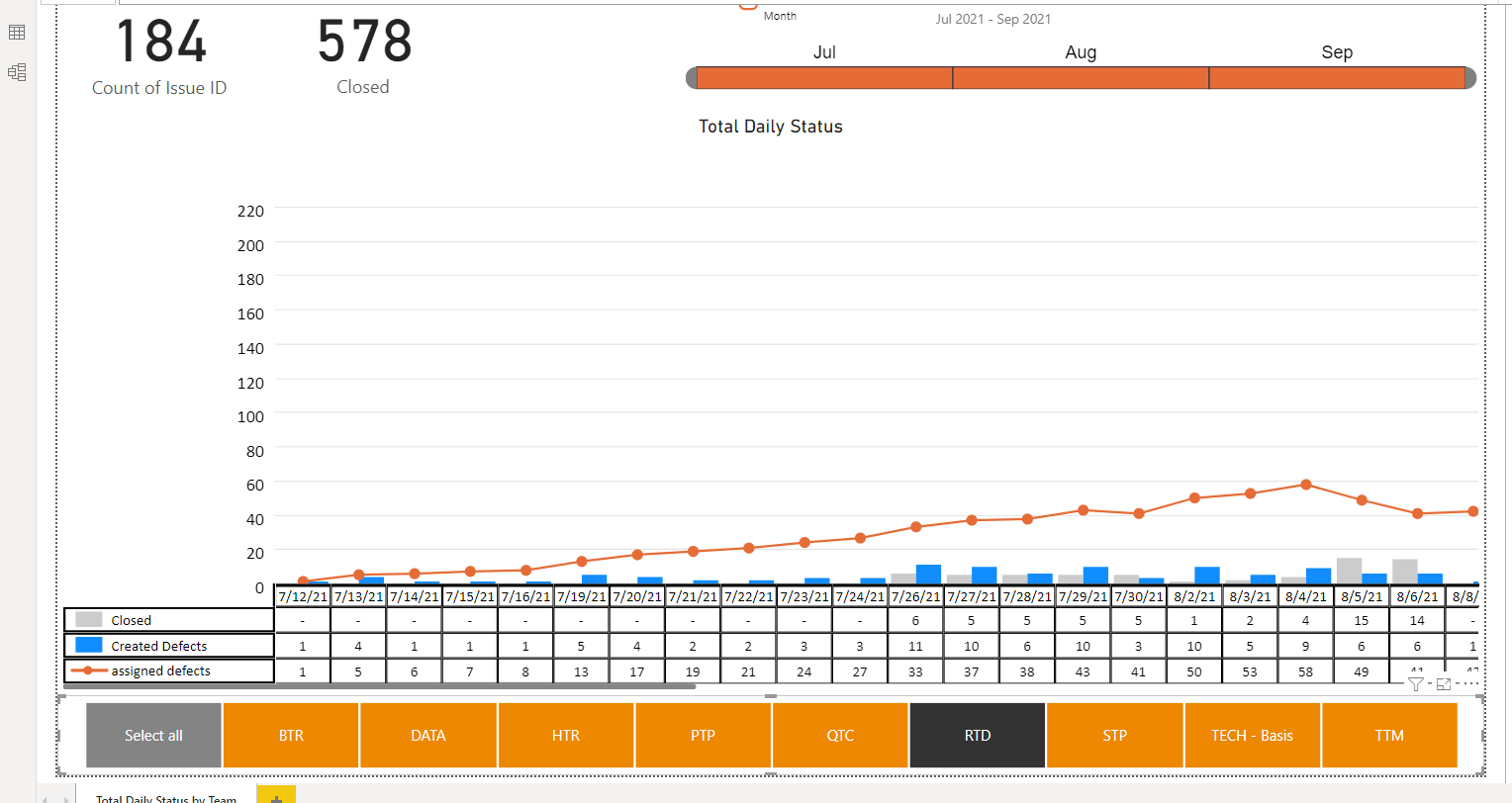Toggle the QTC team slicer button
The image size is (1512, 803).
[x=840, y=735]
